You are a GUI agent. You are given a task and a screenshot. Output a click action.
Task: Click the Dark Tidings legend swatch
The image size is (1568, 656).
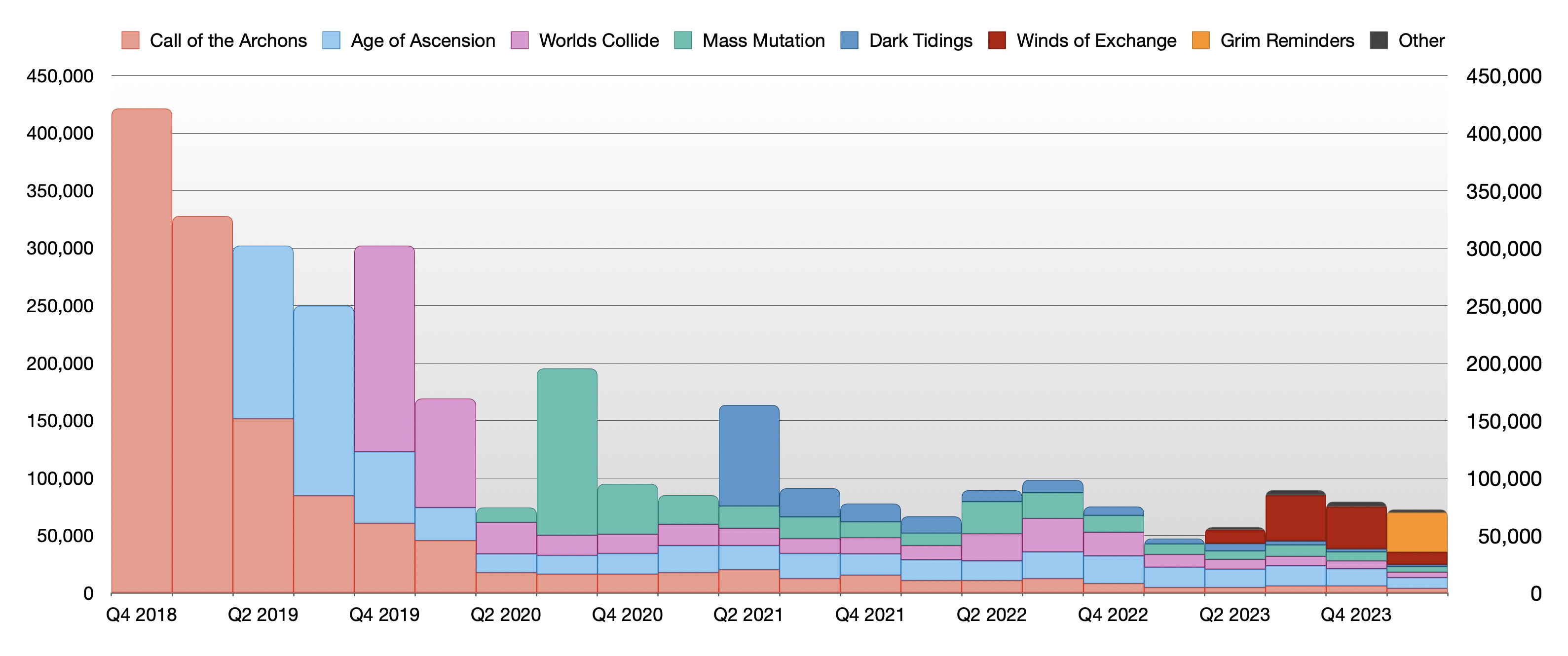[x=849, y=40]
